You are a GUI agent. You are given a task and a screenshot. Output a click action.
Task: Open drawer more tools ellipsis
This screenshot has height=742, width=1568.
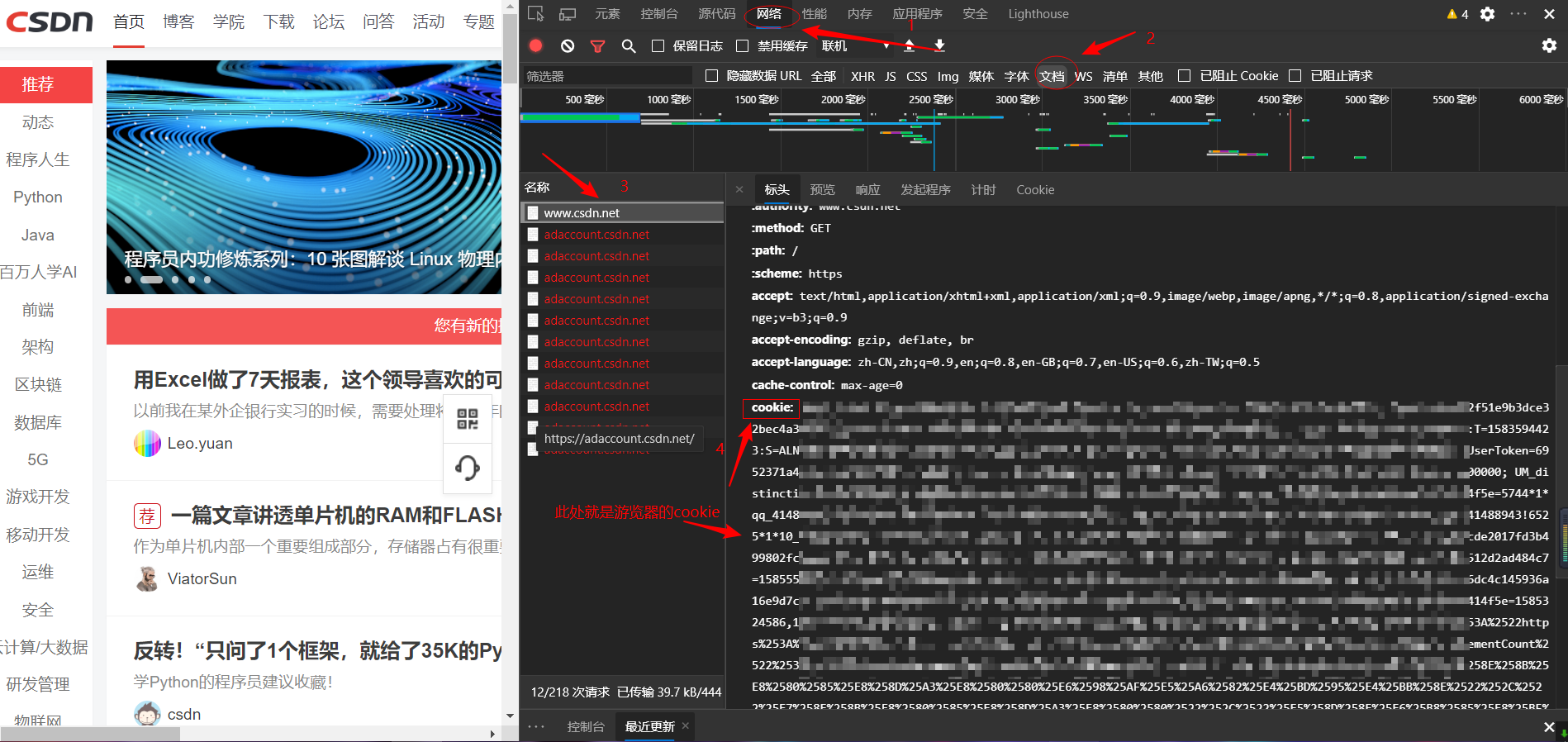click(536, 727)
